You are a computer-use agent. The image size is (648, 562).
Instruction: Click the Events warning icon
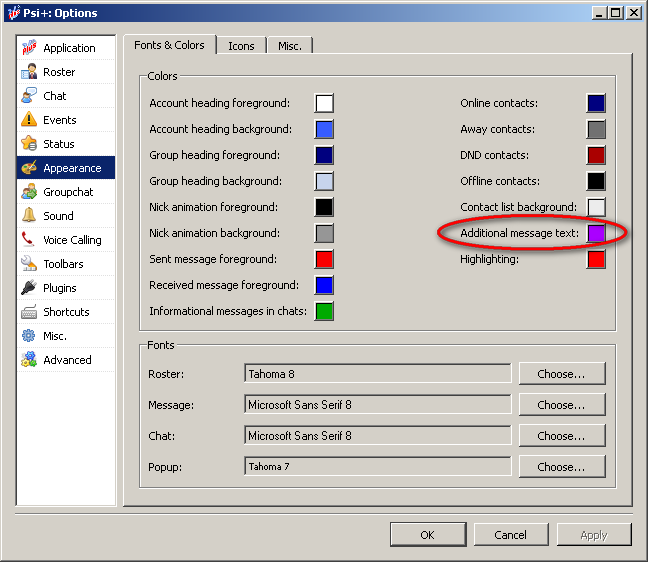pos(29,120)
